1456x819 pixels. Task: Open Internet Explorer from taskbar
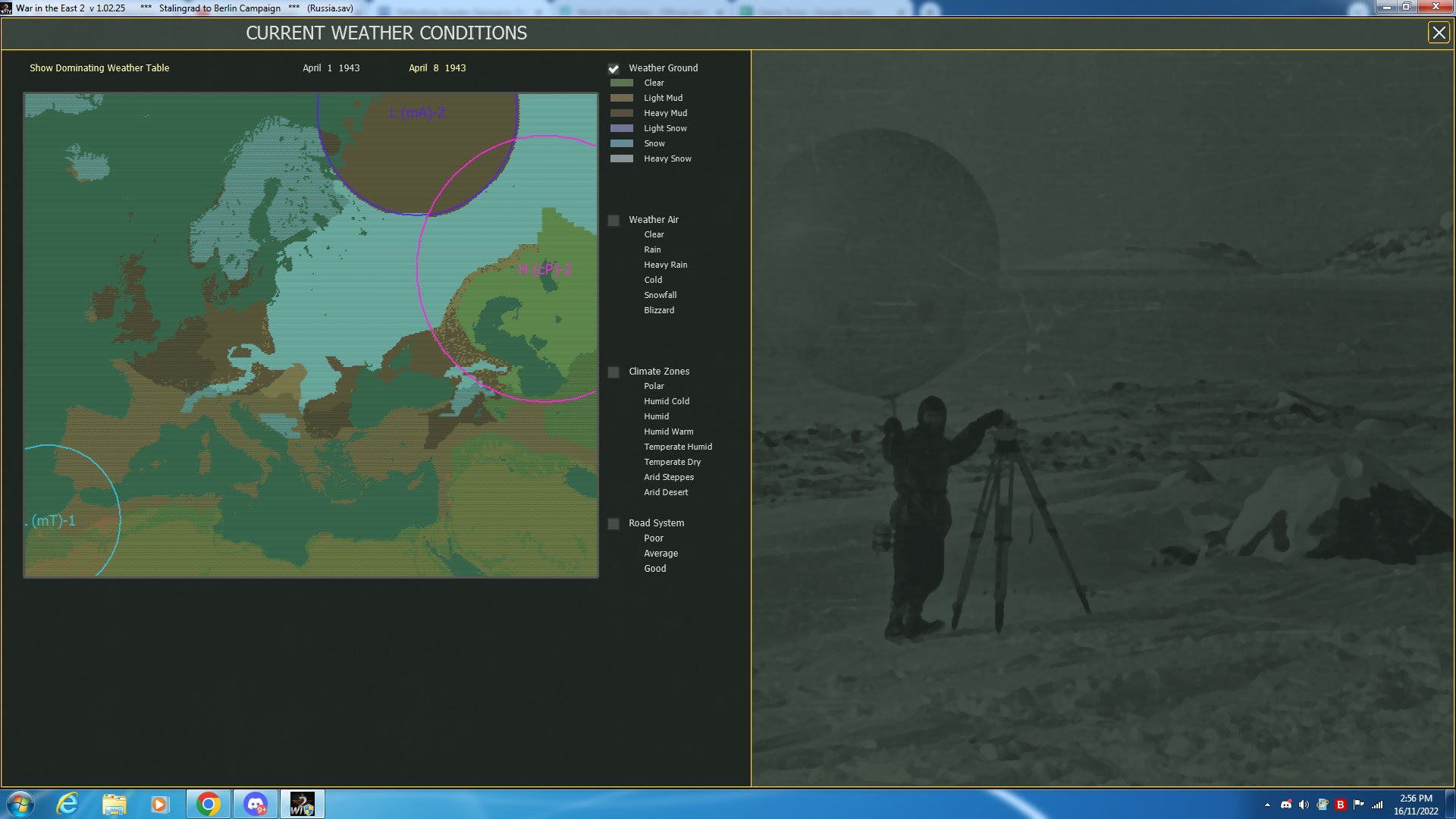click(x=68, y=804)
